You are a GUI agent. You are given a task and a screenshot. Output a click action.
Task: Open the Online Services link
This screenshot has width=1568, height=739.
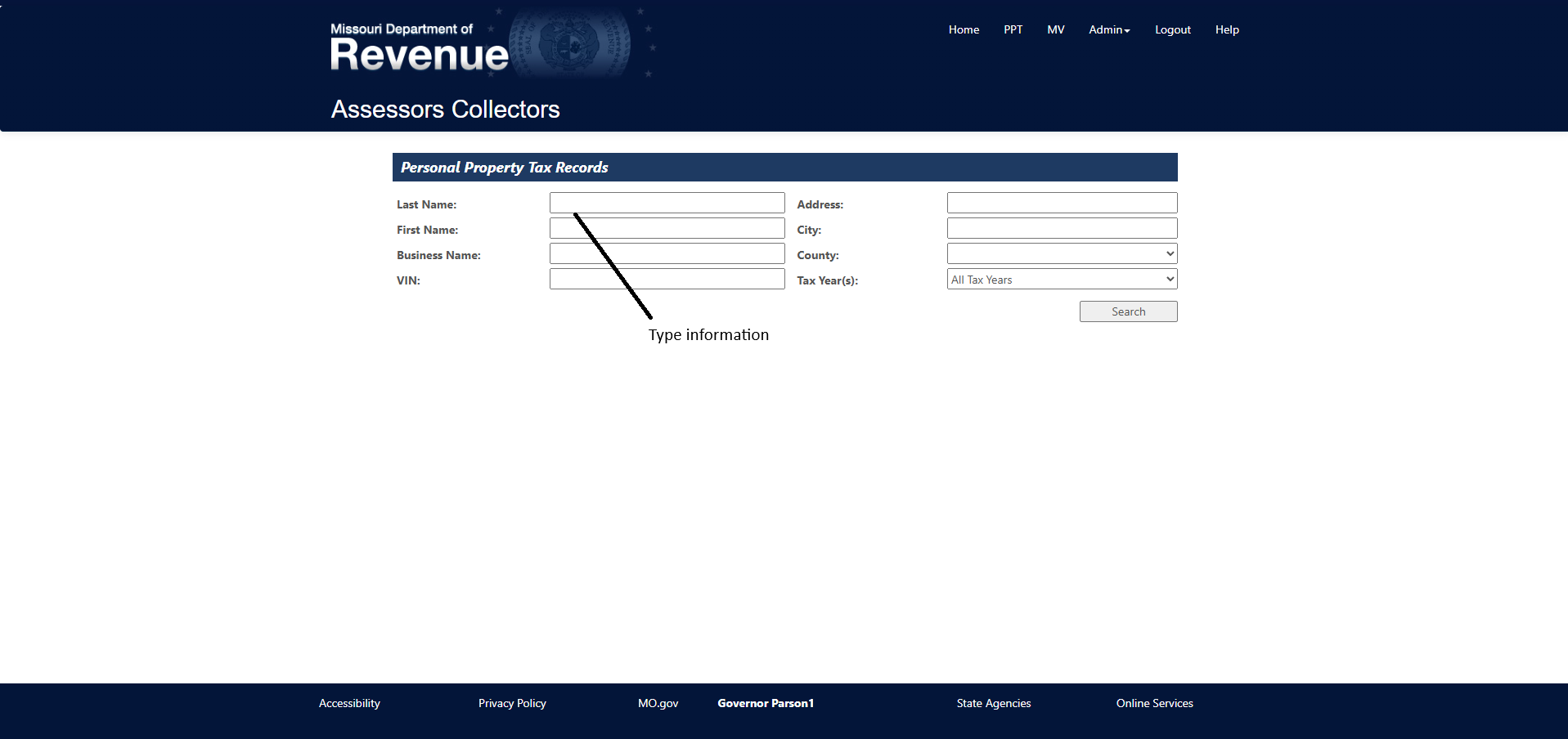pyautogui.click(x=1154, y=703)
